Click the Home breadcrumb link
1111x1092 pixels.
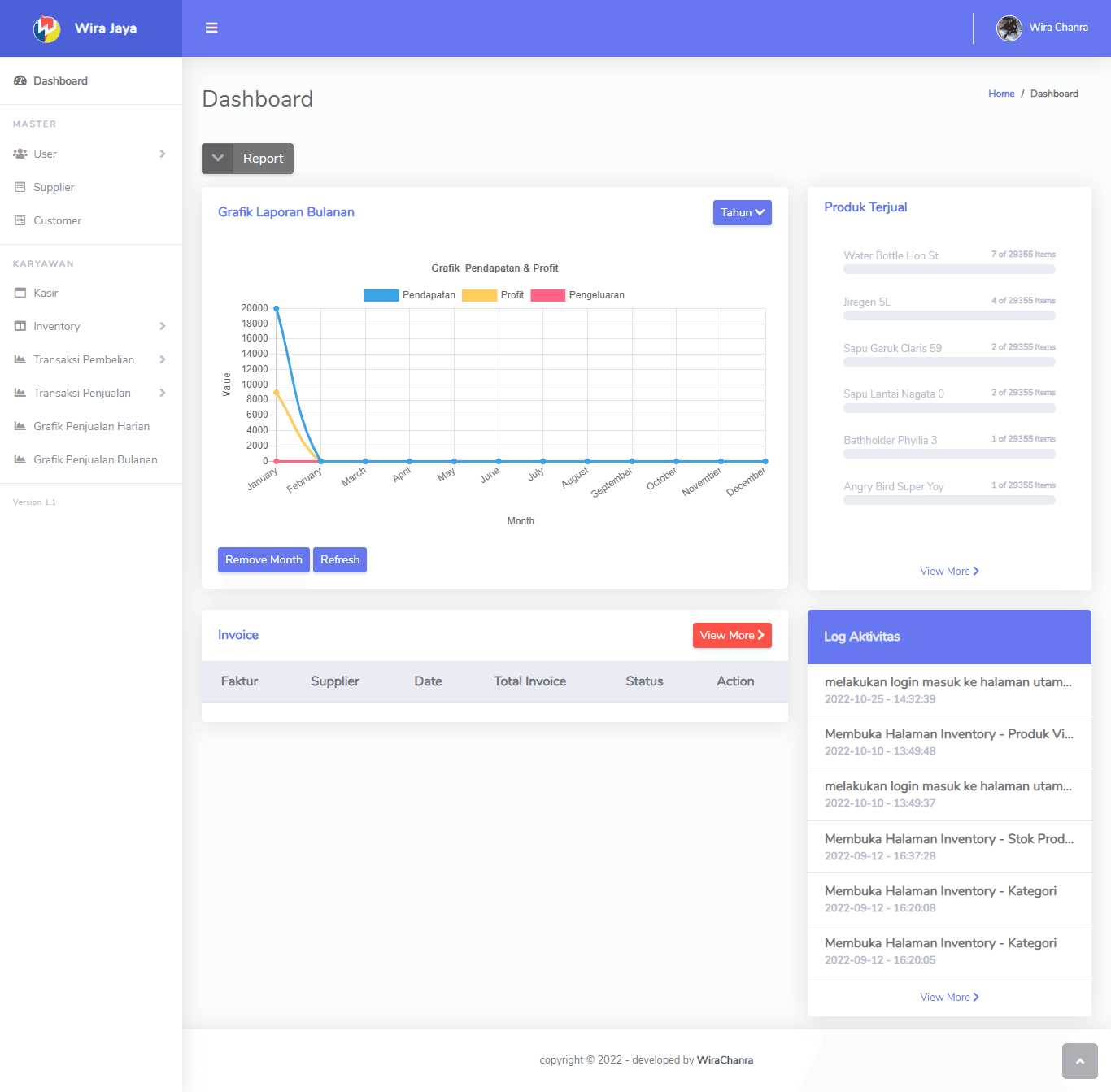(x=1001, y=94)
